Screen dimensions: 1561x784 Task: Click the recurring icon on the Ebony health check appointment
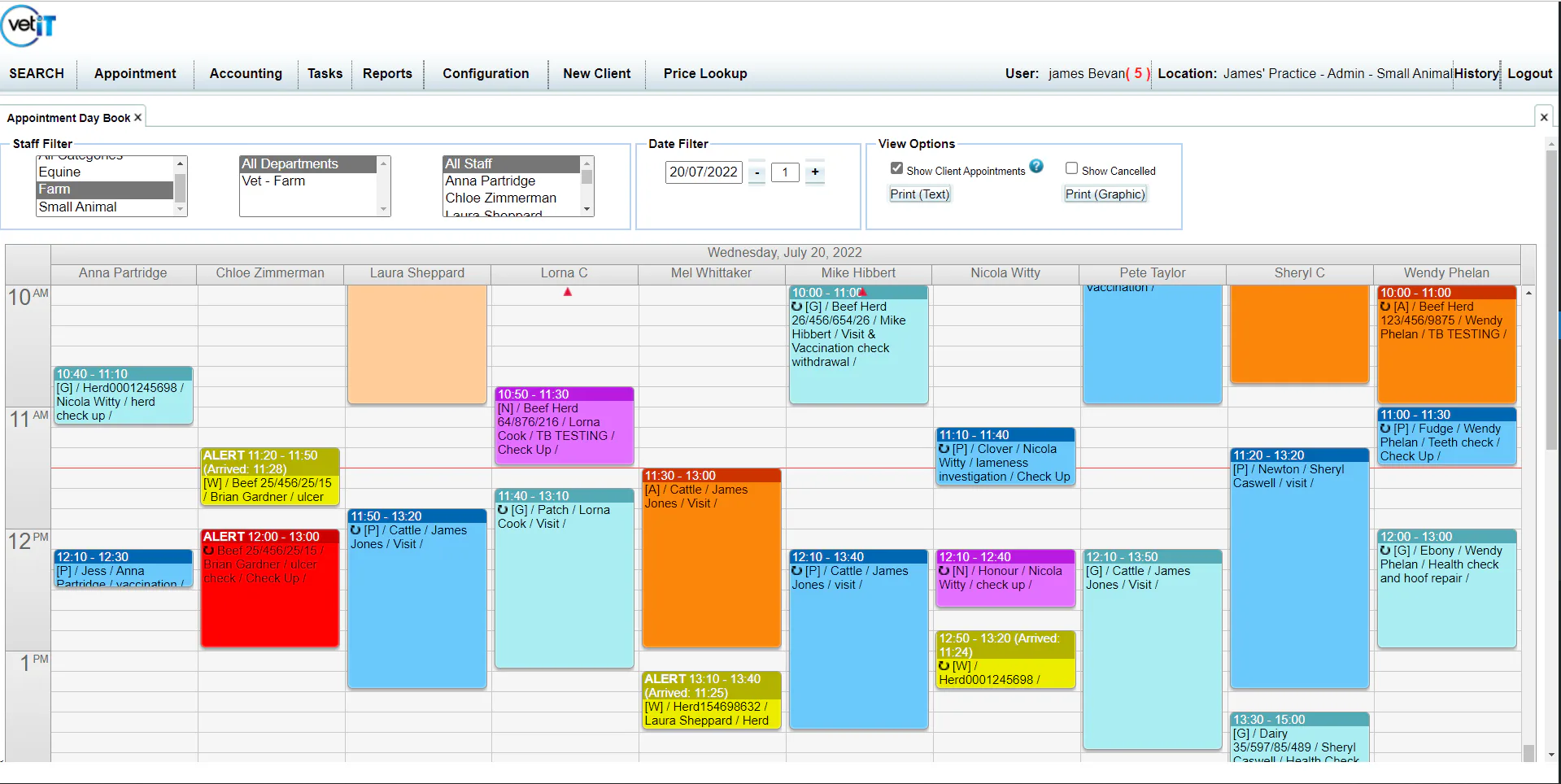pos(1385,550)
